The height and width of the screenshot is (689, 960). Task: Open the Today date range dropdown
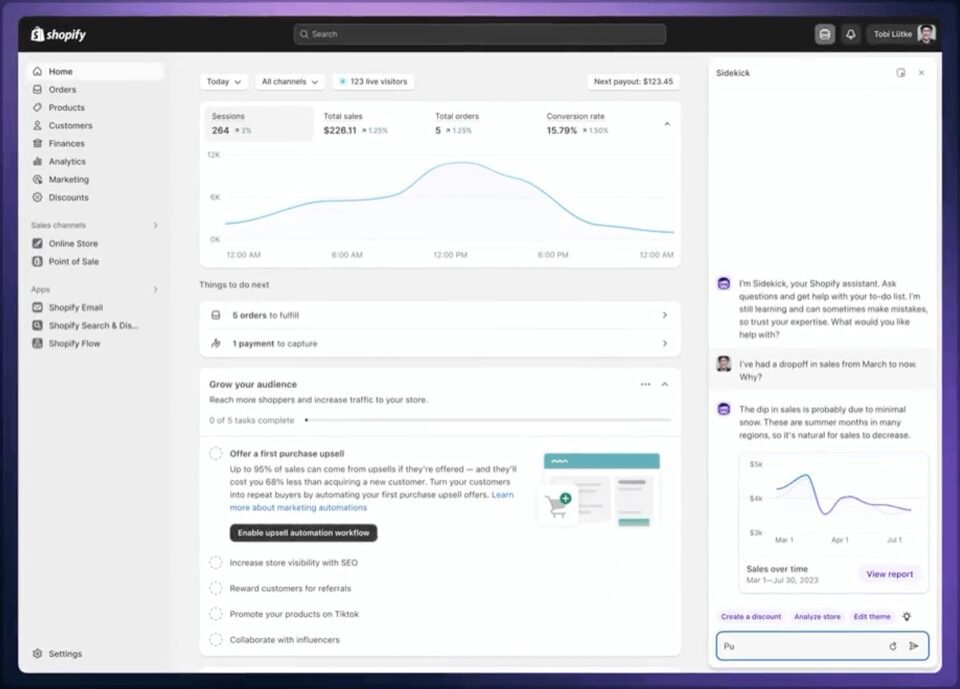[223, 81]
